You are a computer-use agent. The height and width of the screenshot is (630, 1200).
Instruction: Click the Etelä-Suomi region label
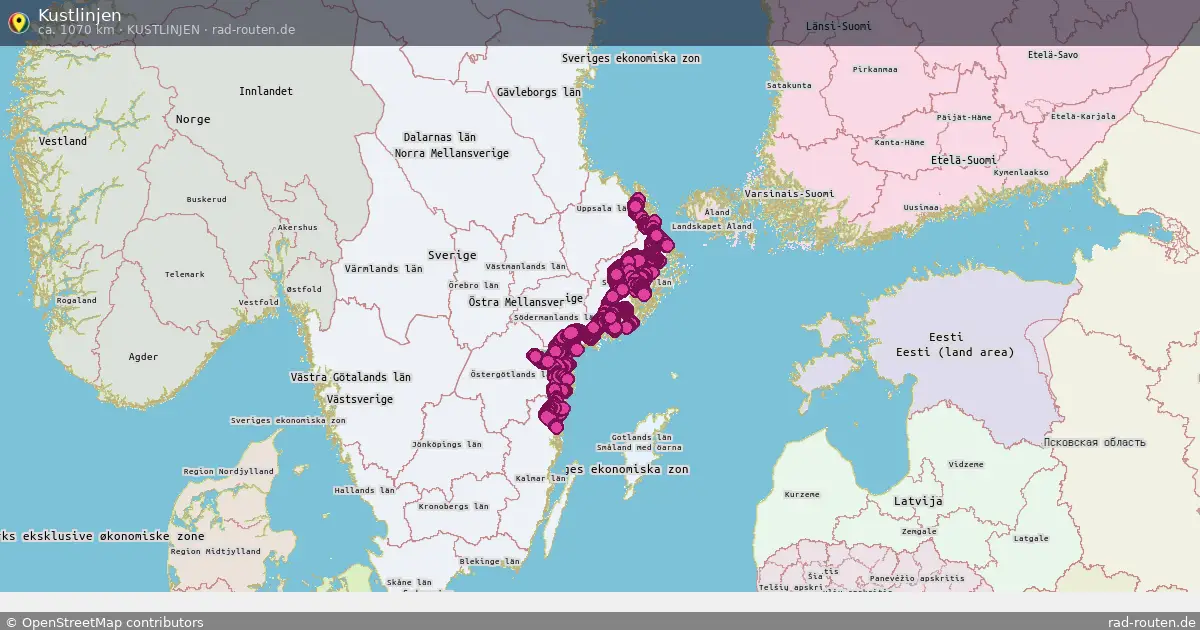(x=964, y=160)
